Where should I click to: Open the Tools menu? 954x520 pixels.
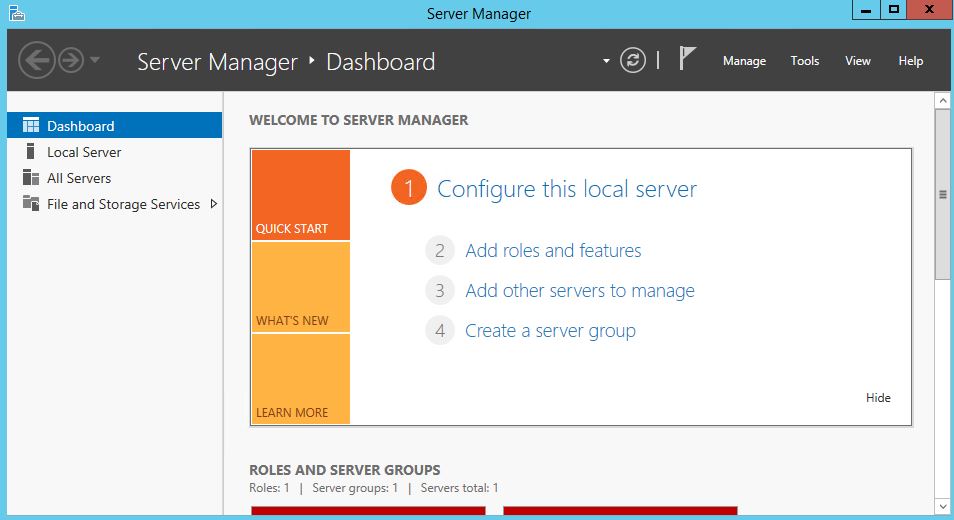coord(805,61)
